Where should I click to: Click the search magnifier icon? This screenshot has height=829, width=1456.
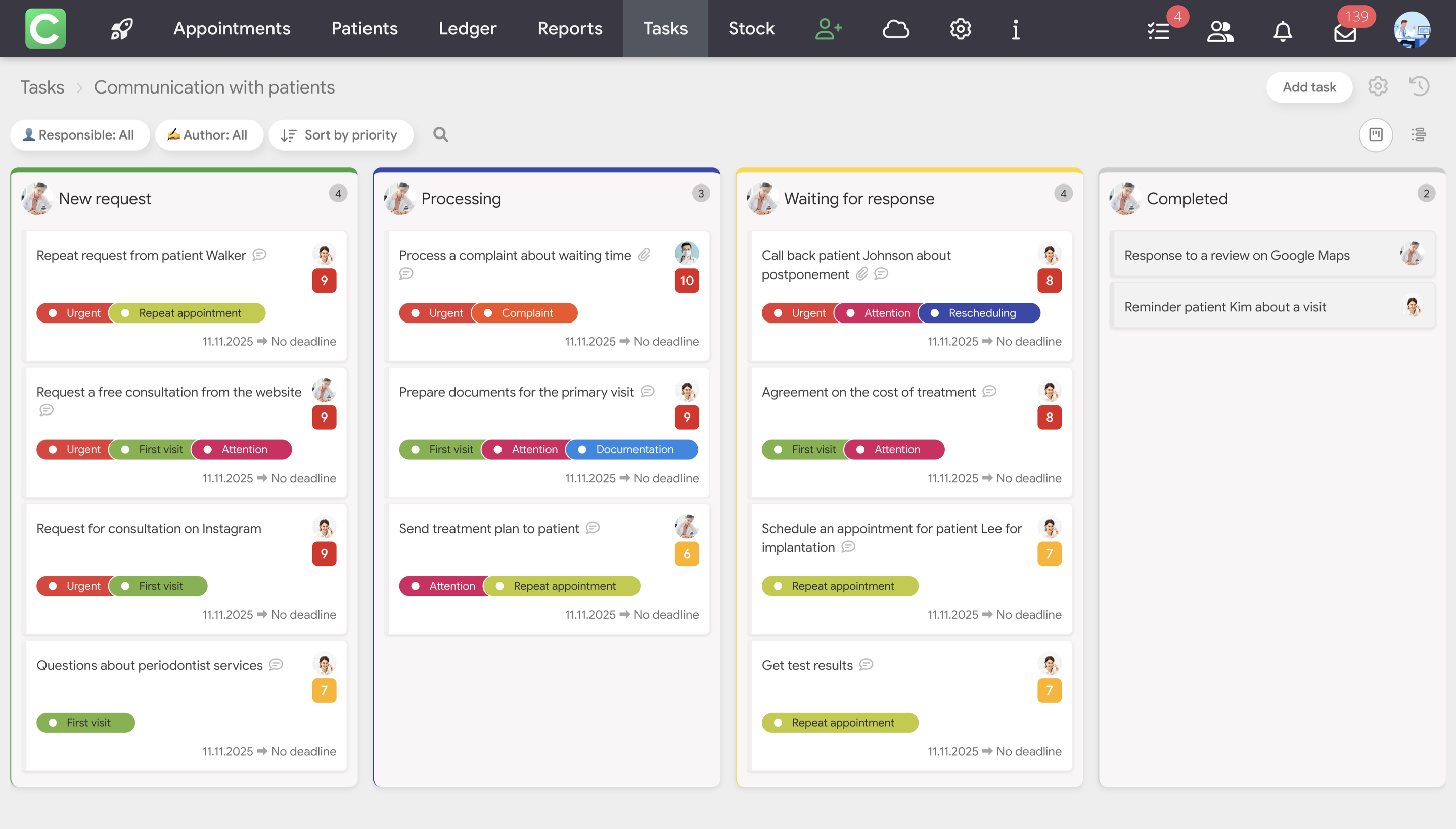pos(440,135)
